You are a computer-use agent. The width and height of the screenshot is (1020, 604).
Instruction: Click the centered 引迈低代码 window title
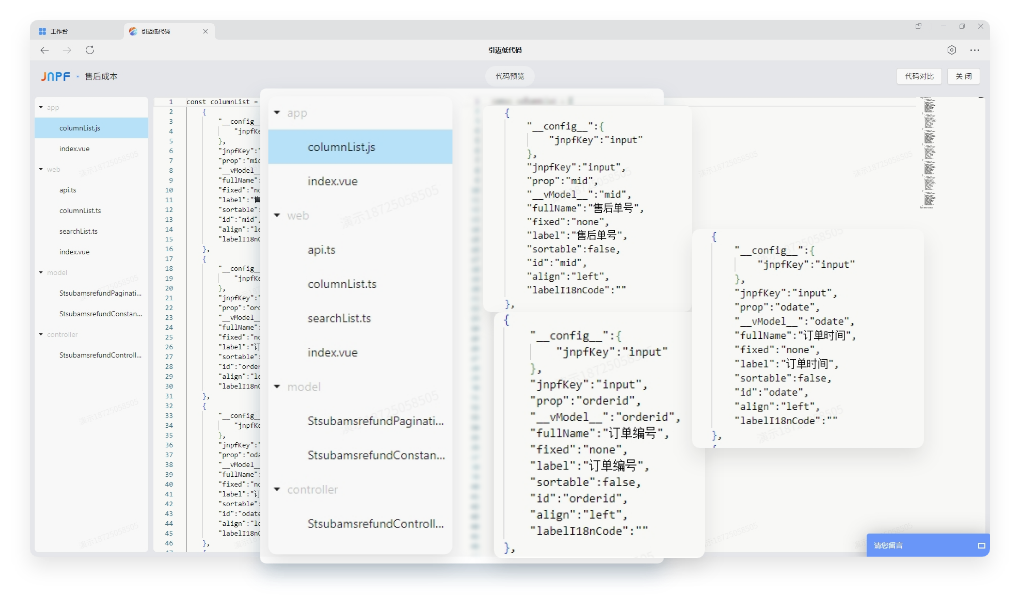[505, 50]
